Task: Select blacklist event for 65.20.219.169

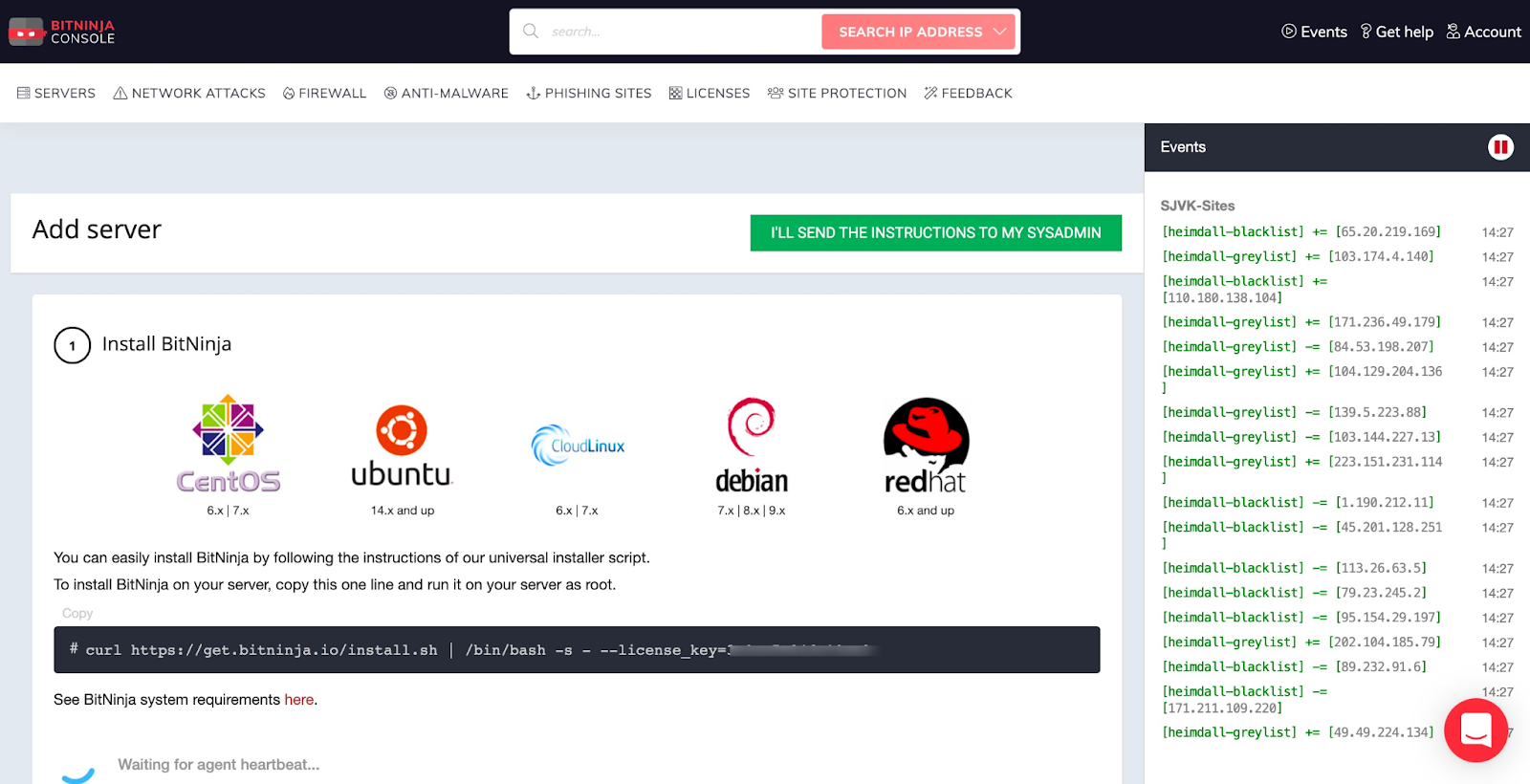Action: 1301,232
